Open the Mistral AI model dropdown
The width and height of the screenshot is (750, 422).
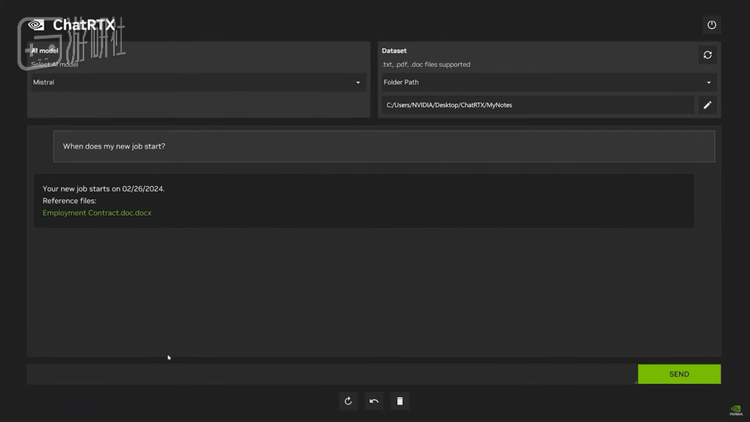pyautogui.click(x=198, y=82)
